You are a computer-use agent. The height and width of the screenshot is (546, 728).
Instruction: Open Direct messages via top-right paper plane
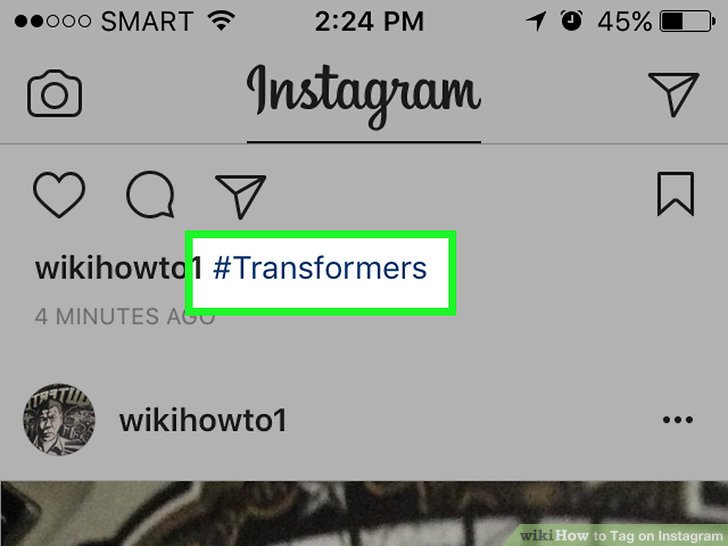[673, 94]
